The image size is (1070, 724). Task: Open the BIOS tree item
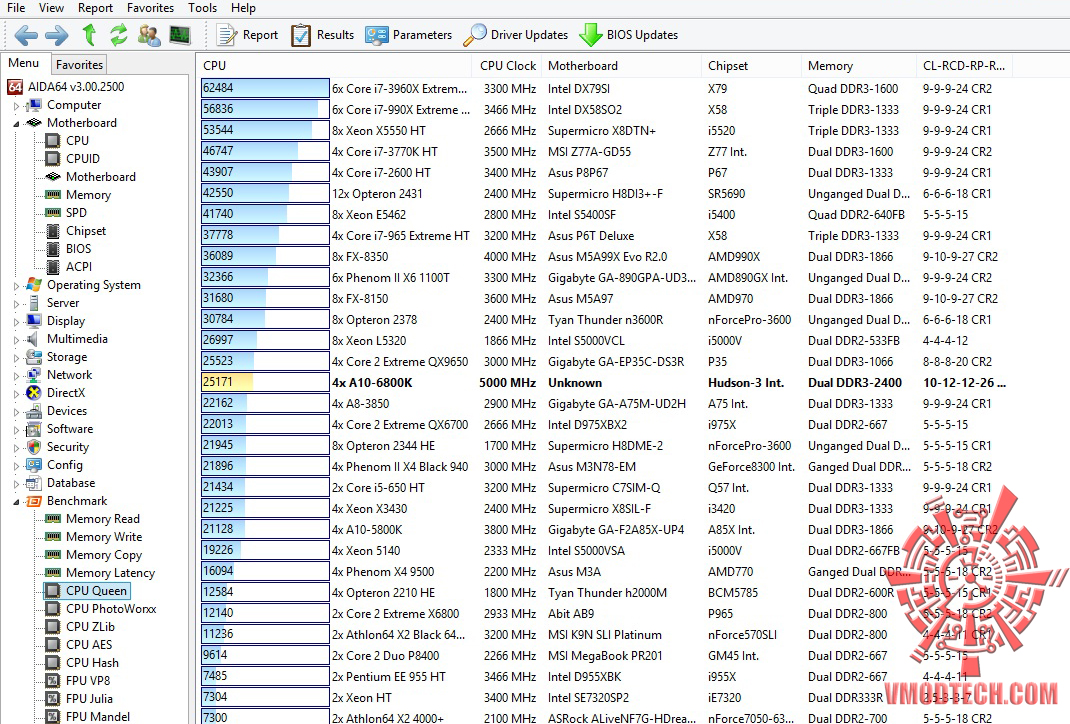[x=78, y=248]
